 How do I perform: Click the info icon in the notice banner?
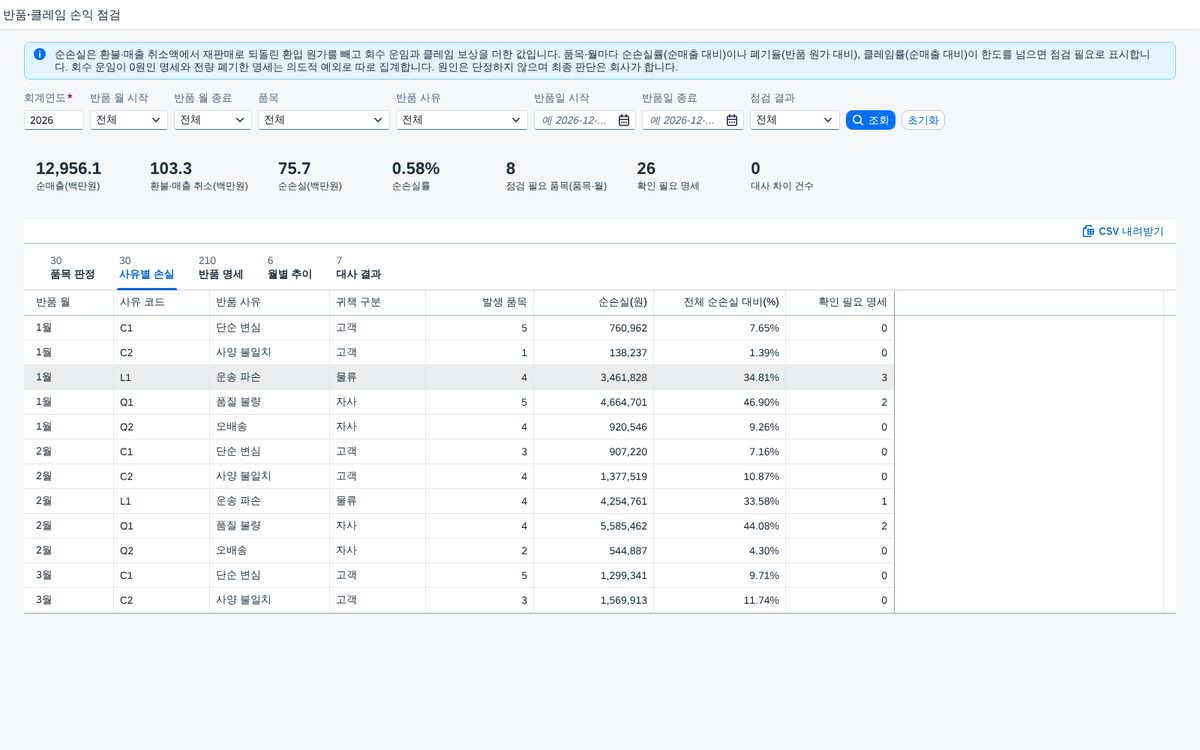pos(39,54)
